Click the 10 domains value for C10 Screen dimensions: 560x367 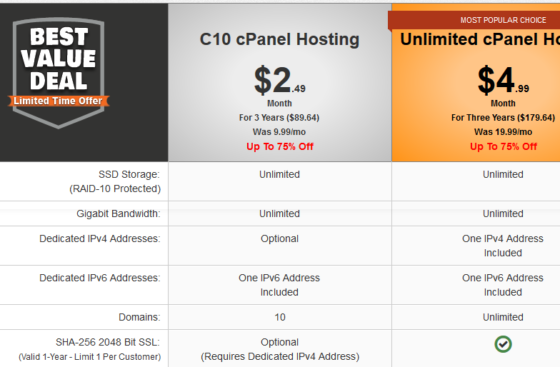point(280,317)
